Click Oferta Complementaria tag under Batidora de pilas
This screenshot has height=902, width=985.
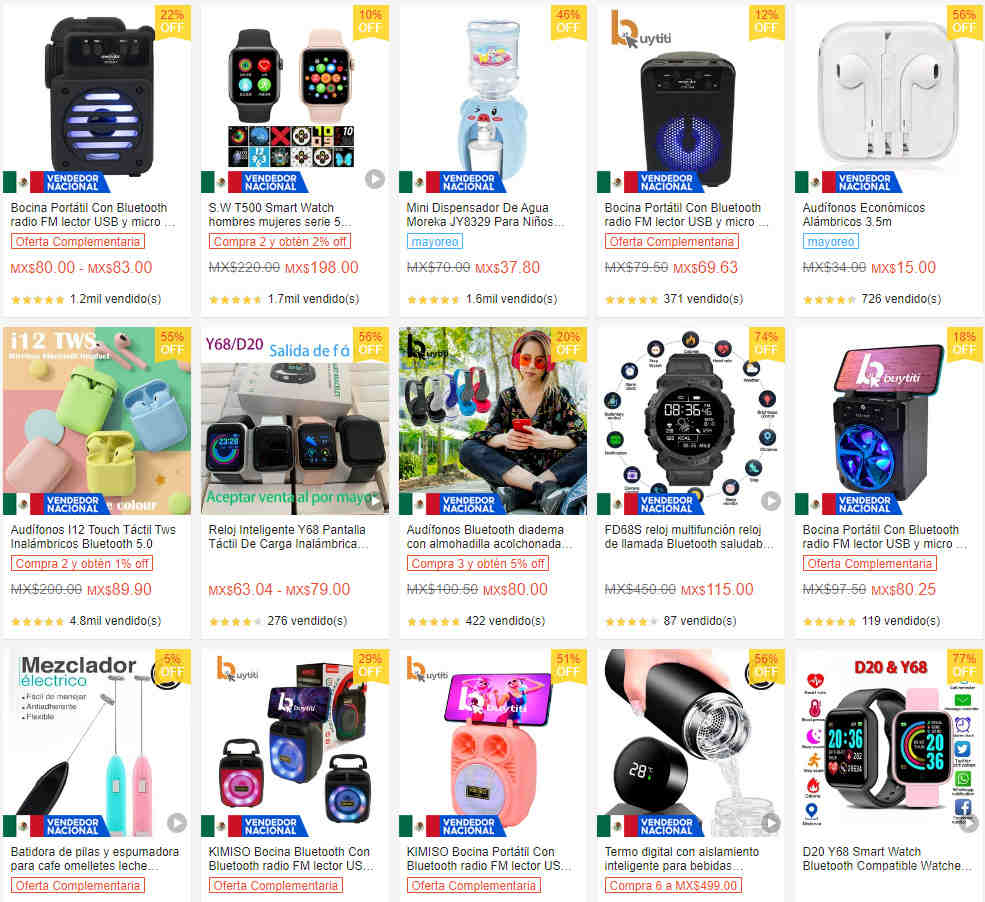coord(78,885)
